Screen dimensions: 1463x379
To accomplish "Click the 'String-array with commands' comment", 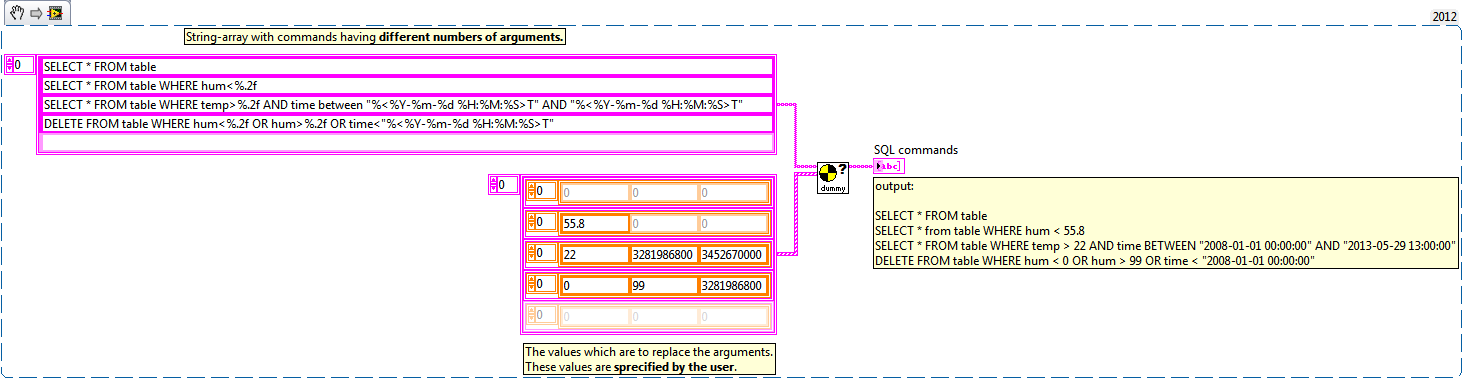I will click(375, 37).
